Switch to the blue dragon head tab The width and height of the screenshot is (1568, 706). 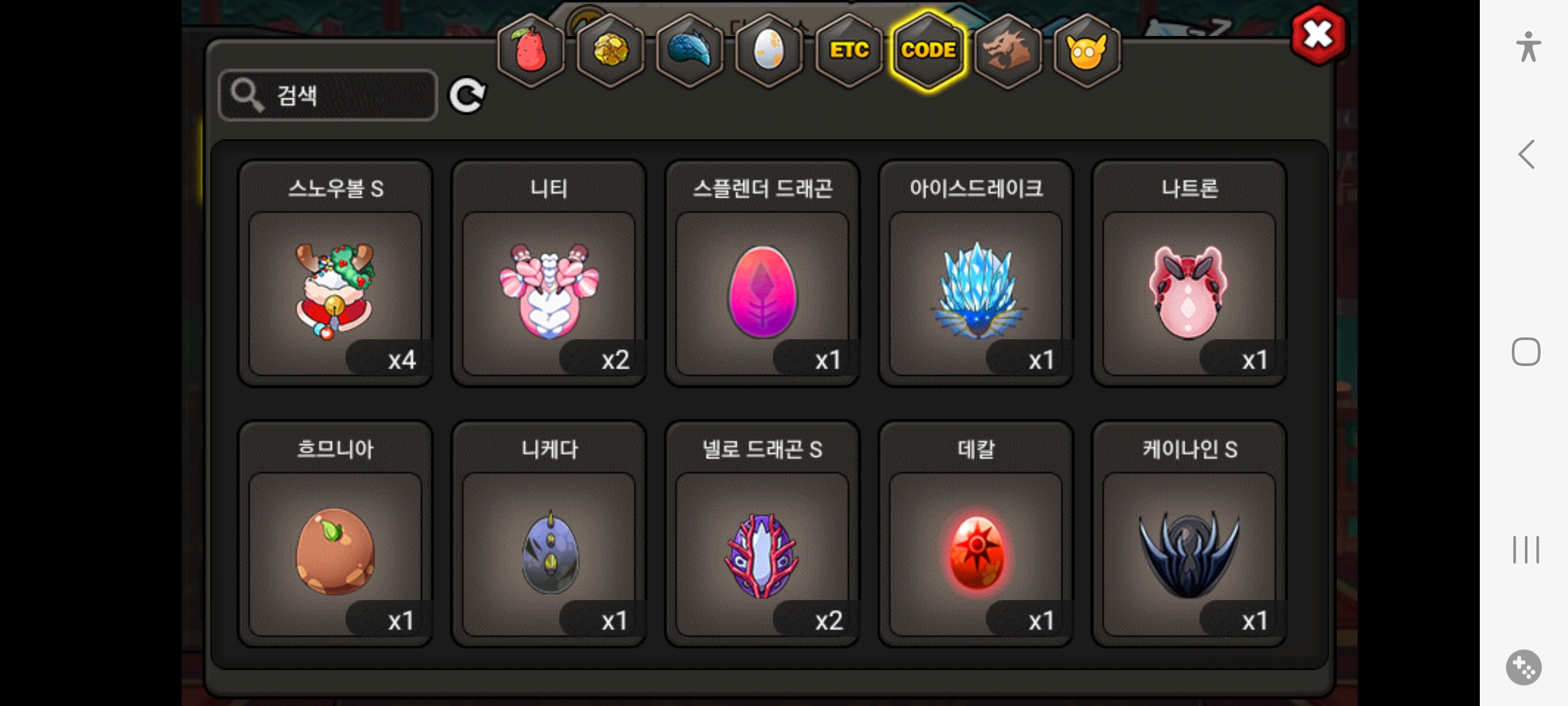(690, 50)
